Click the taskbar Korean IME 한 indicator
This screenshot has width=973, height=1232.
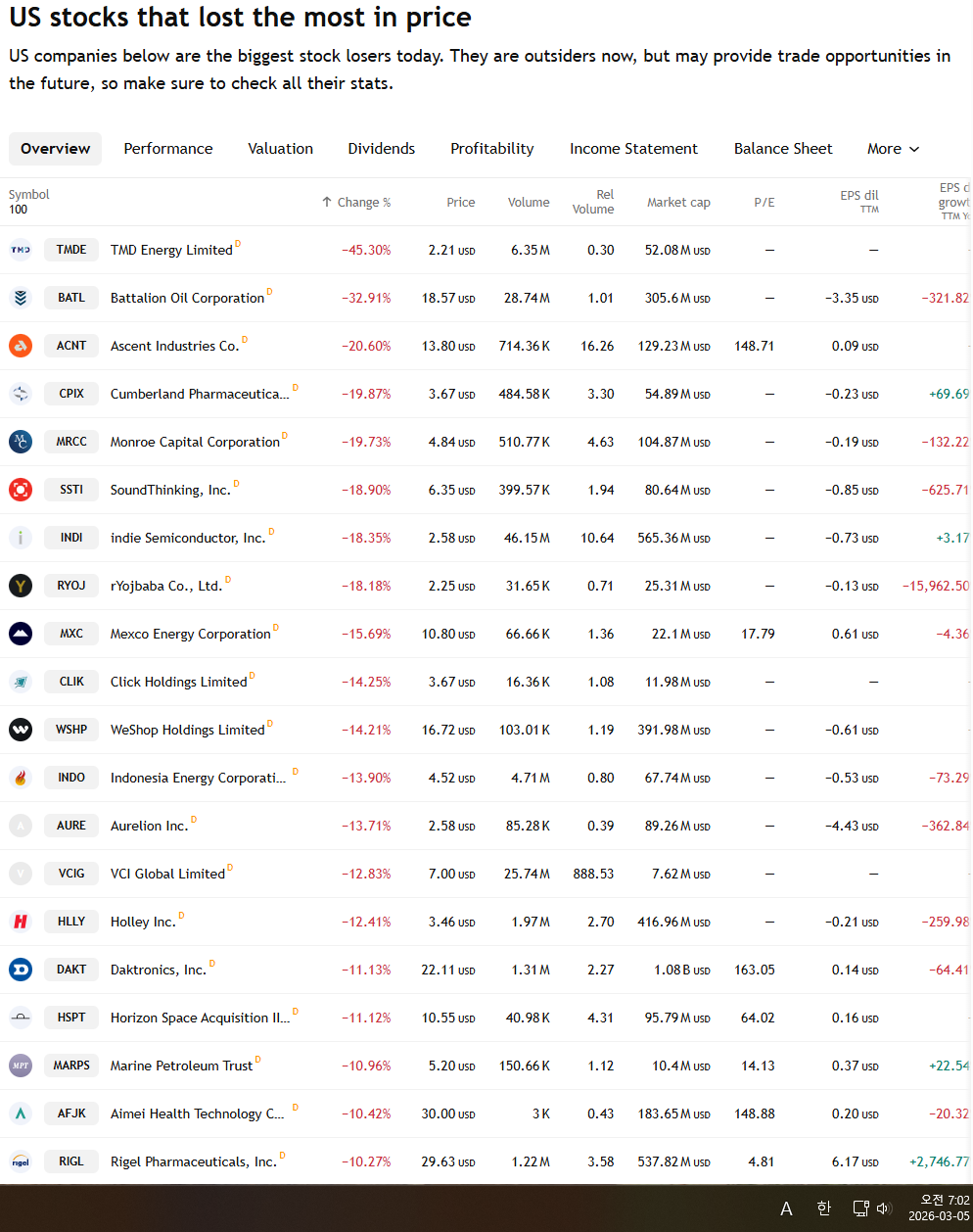[823, 1208]
